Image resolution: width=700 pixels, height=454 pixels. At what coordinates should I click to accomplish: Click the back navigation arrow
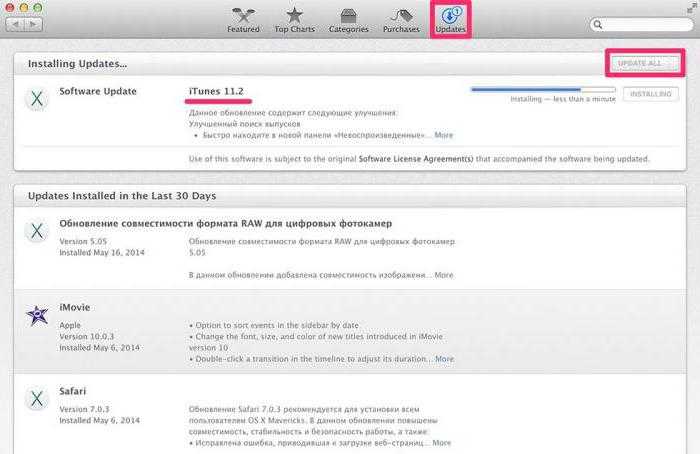[16, 24]
